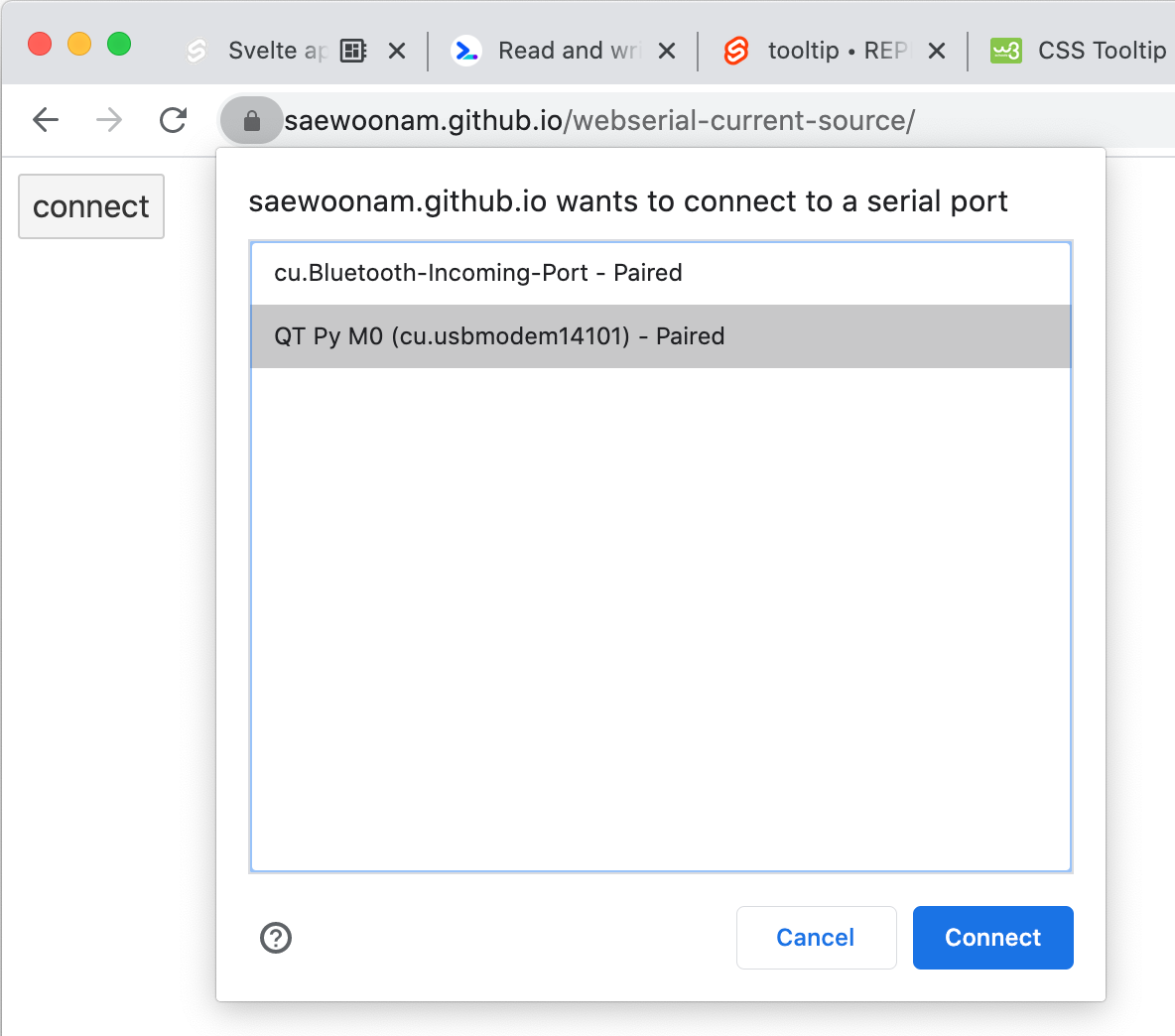Click the grid icon on the Svelte app tab

pos(352,50)
